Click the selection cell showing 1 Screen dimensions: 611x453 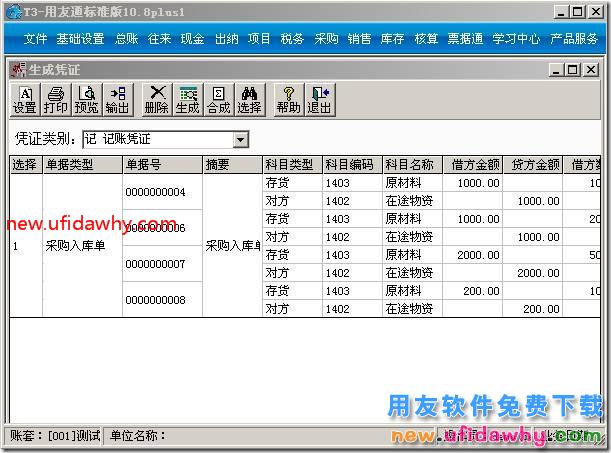click(26, 245)
